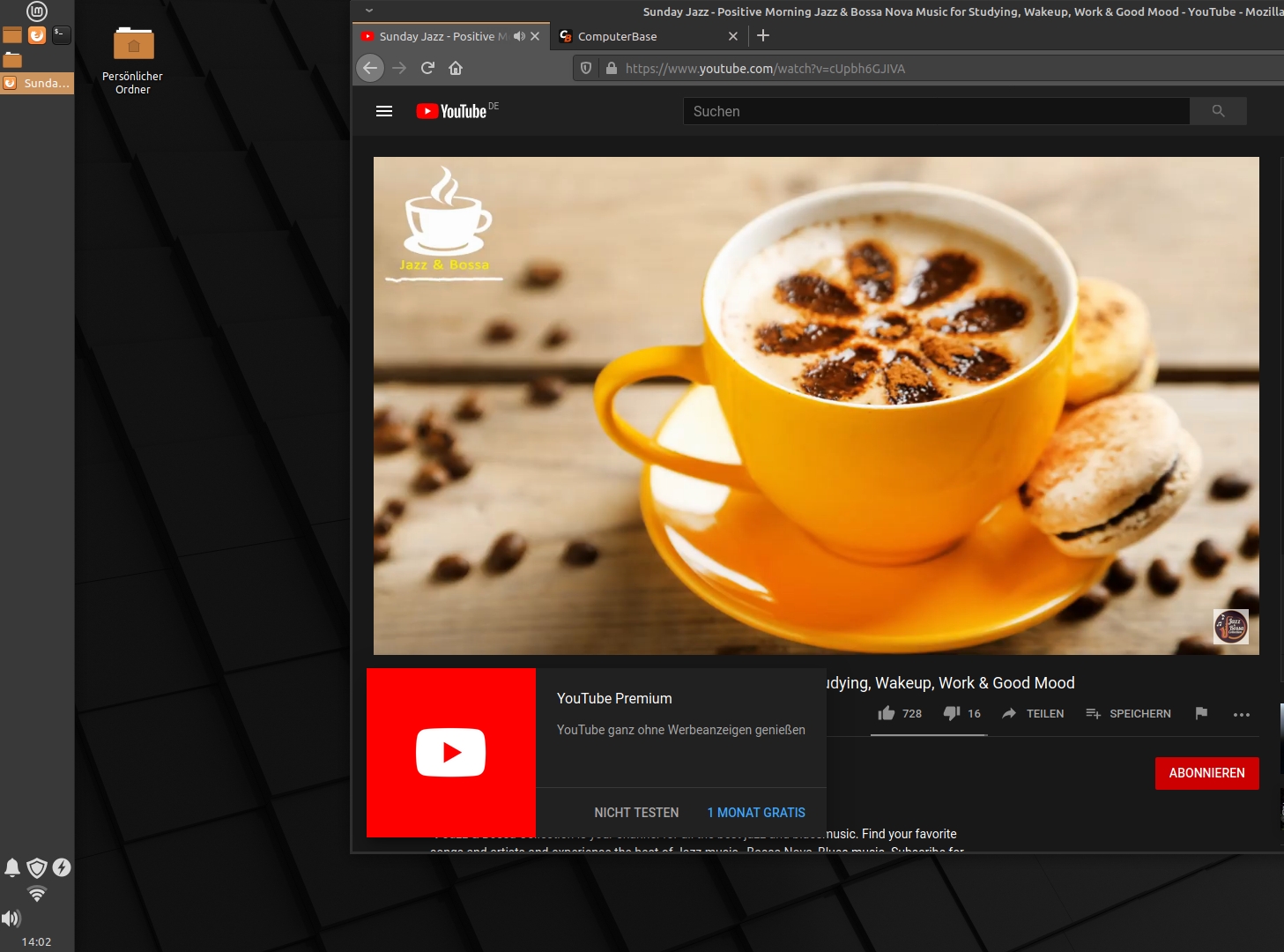Open the file manager launcher in the panel
1284x952 pixels.
point(12,60)
